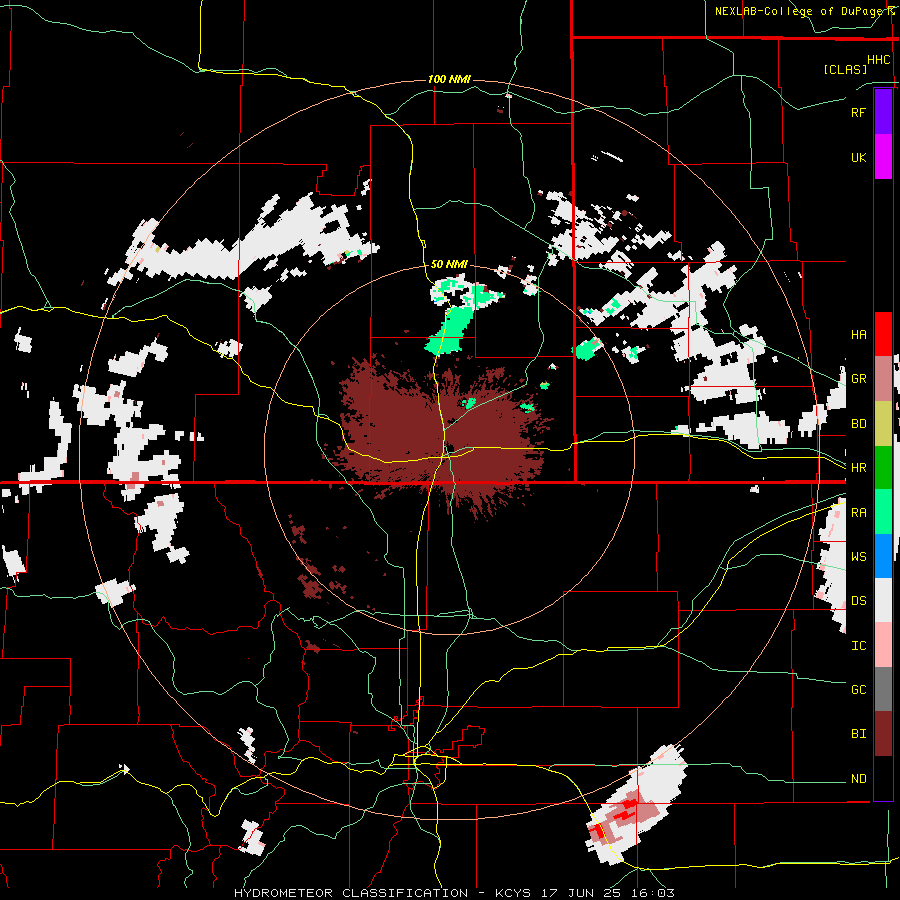This screenshot has height=900, width=900.
Task: Pick the dusty-pink GR graupel swatch
Action: tap(883, 378)
